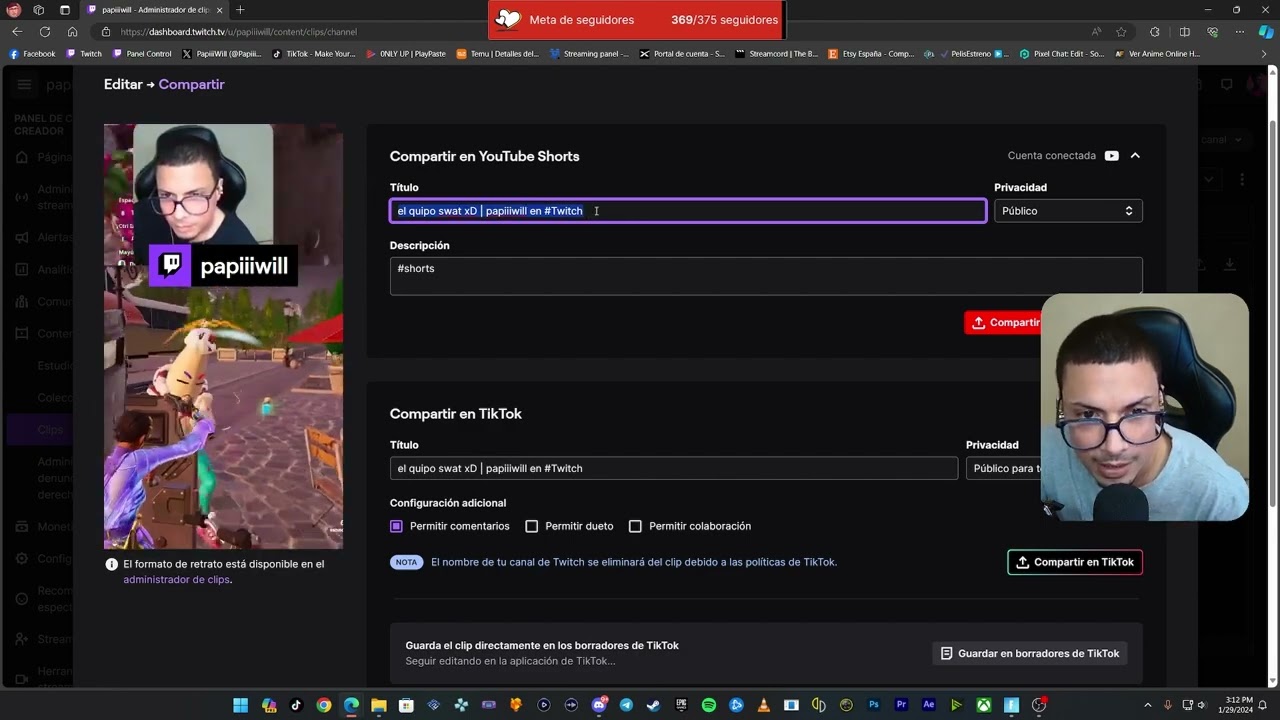Launch Steam from the taskbar

pos(653,705)
